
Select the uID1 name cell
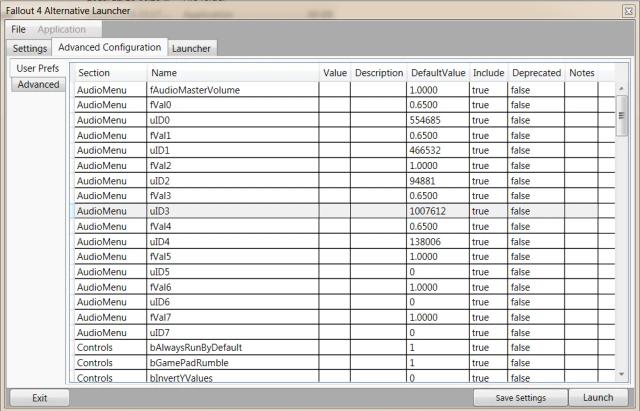(233, 151)
